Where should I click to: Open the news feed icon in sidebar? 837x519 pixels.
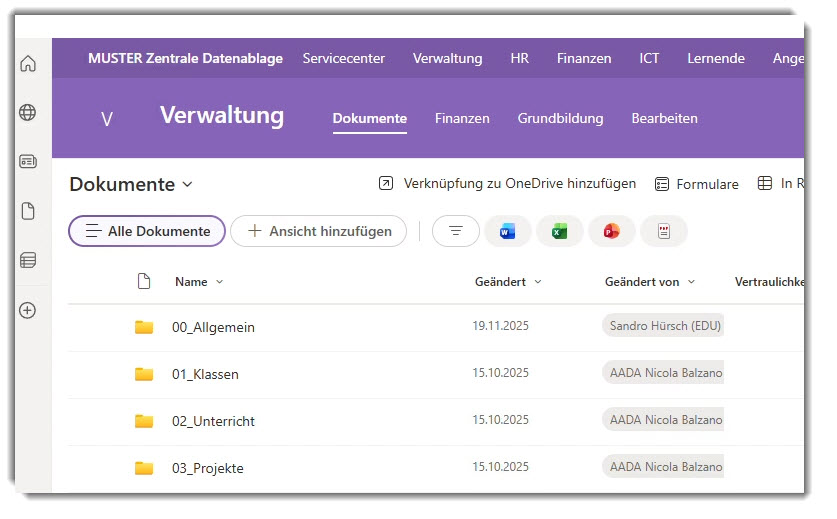pyautogui.click(x=28, y=162)
